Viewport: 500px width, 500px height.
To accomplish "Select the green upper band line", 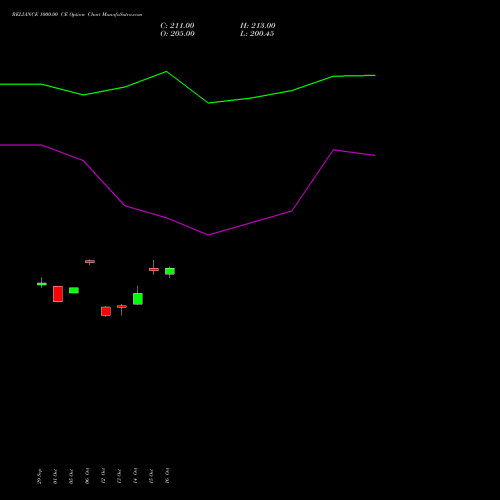I will click(187, 87).
